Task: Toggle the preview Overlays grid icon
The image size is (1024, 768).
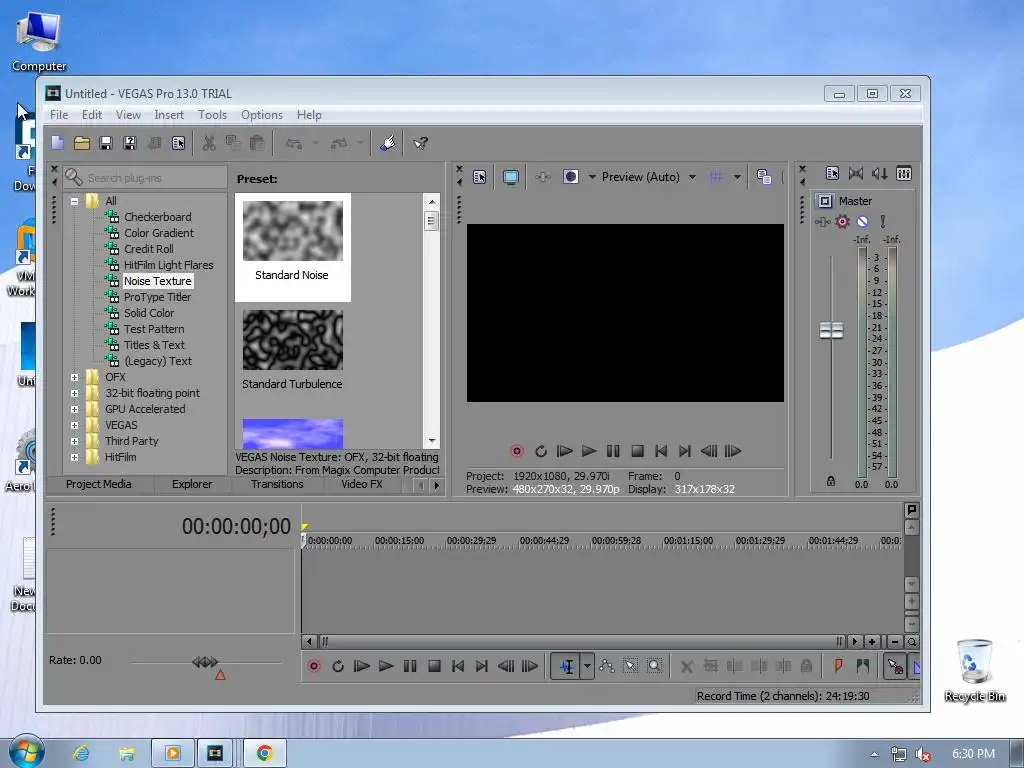Action: 716,177
